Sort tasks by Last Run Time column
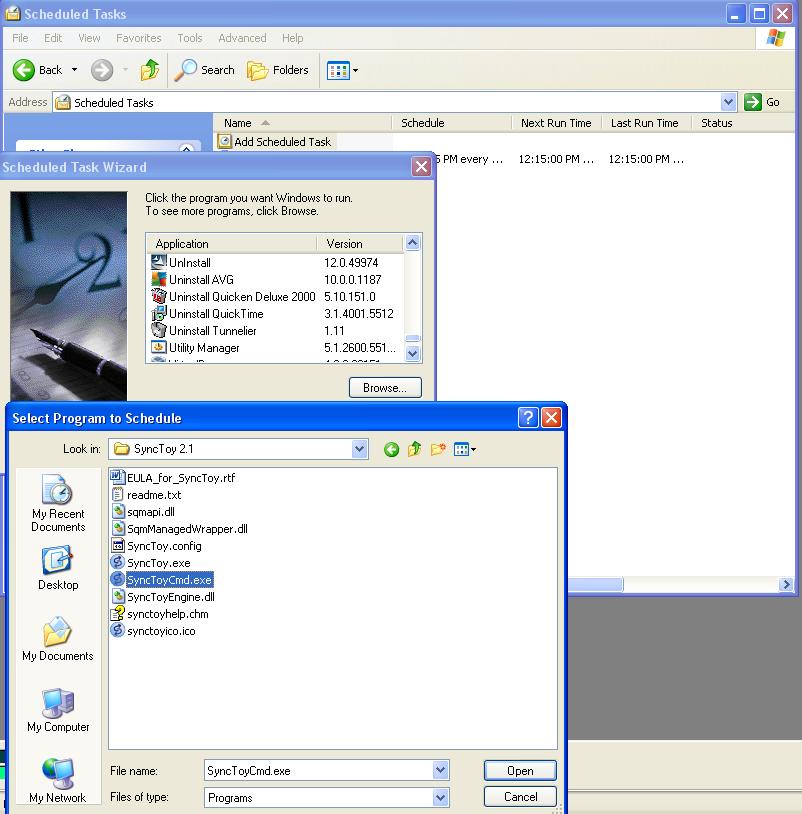This screenshot has width=802, height=814. [x=645, y=123]
